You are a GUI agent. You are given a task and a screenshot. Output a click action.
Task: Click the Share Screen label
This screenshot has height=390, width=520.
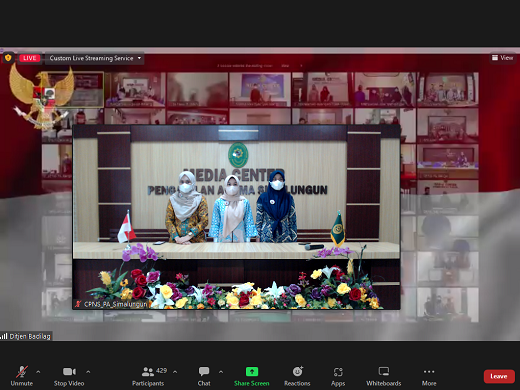tap(252, 383)
